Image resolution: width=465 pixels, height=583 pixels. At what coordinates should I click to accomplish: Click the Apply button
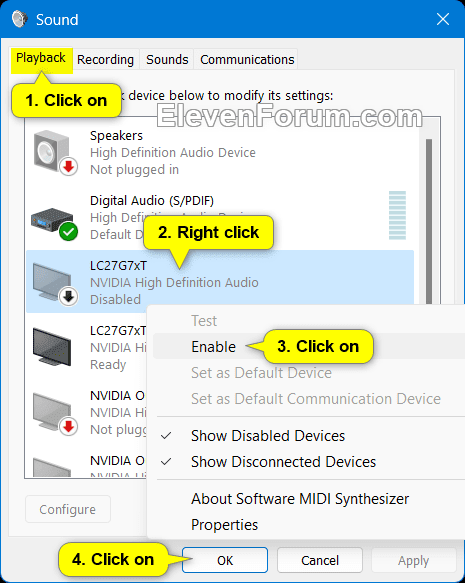coord(413,560)
